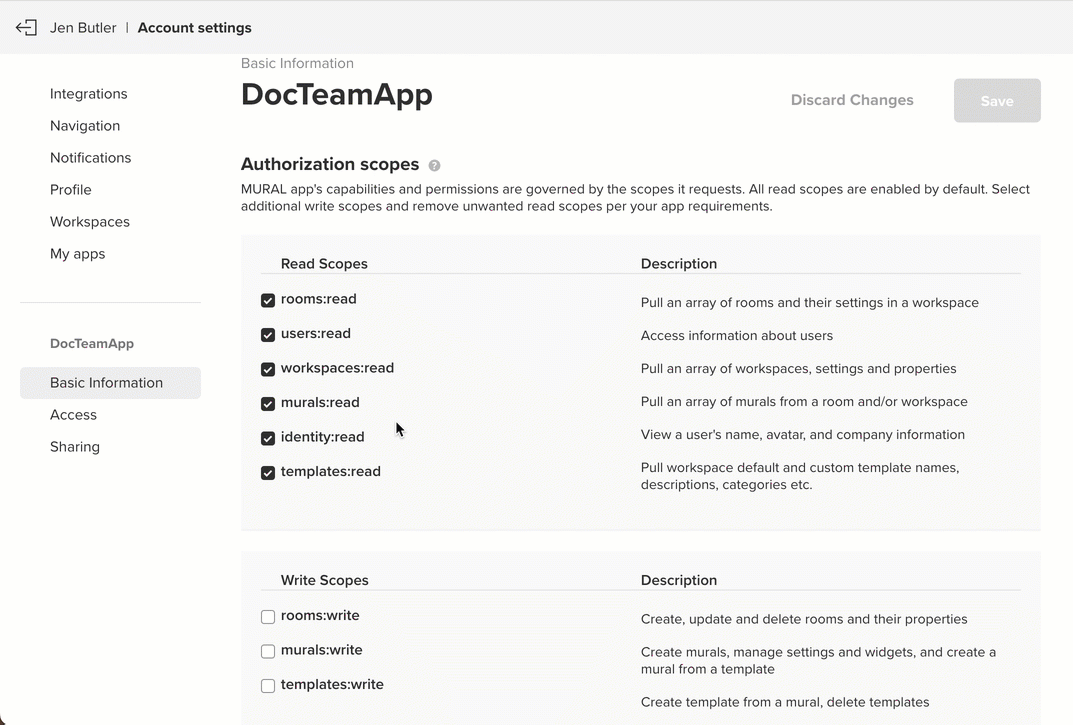Click the exit arrow icon beside Jen Butler
The image size is (1073, 725).
pos(26,27)
